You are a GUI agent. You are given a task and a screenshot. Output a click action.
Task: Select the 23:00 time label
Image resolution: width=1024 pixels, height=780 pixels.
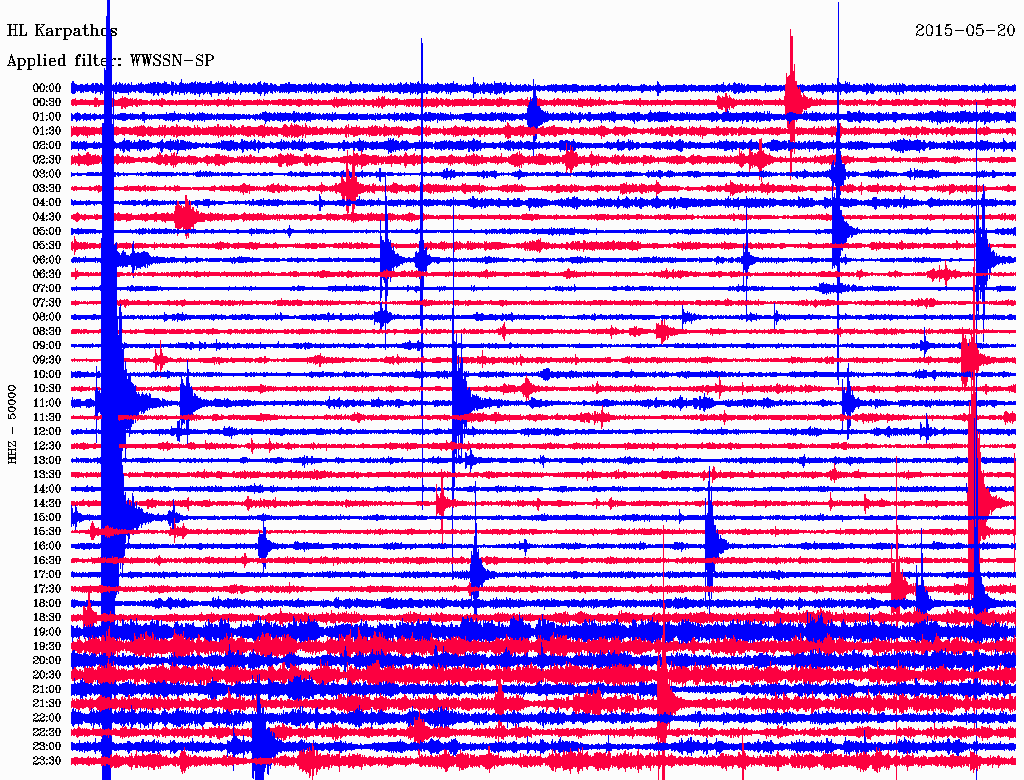(47, 747)
